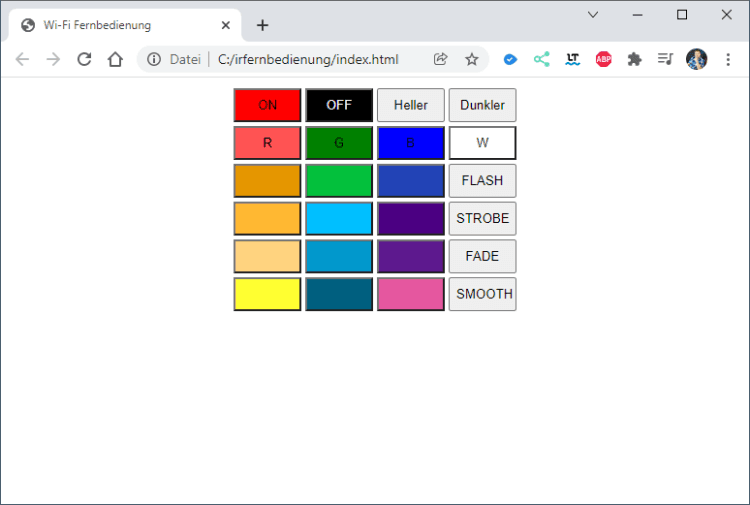Pick the yellow color swatch
The height and width of the screenshot is (505, 750).
pyautogui.click(x=267, y=294)
